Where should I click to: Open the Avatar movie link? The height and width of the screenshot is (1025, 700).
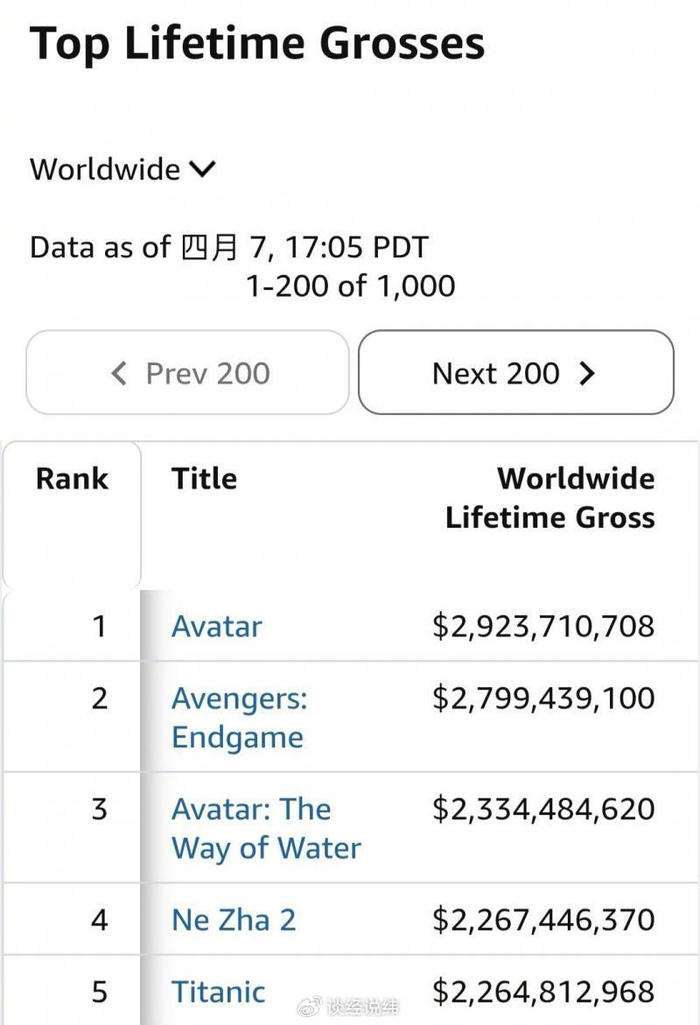(217, 626)
